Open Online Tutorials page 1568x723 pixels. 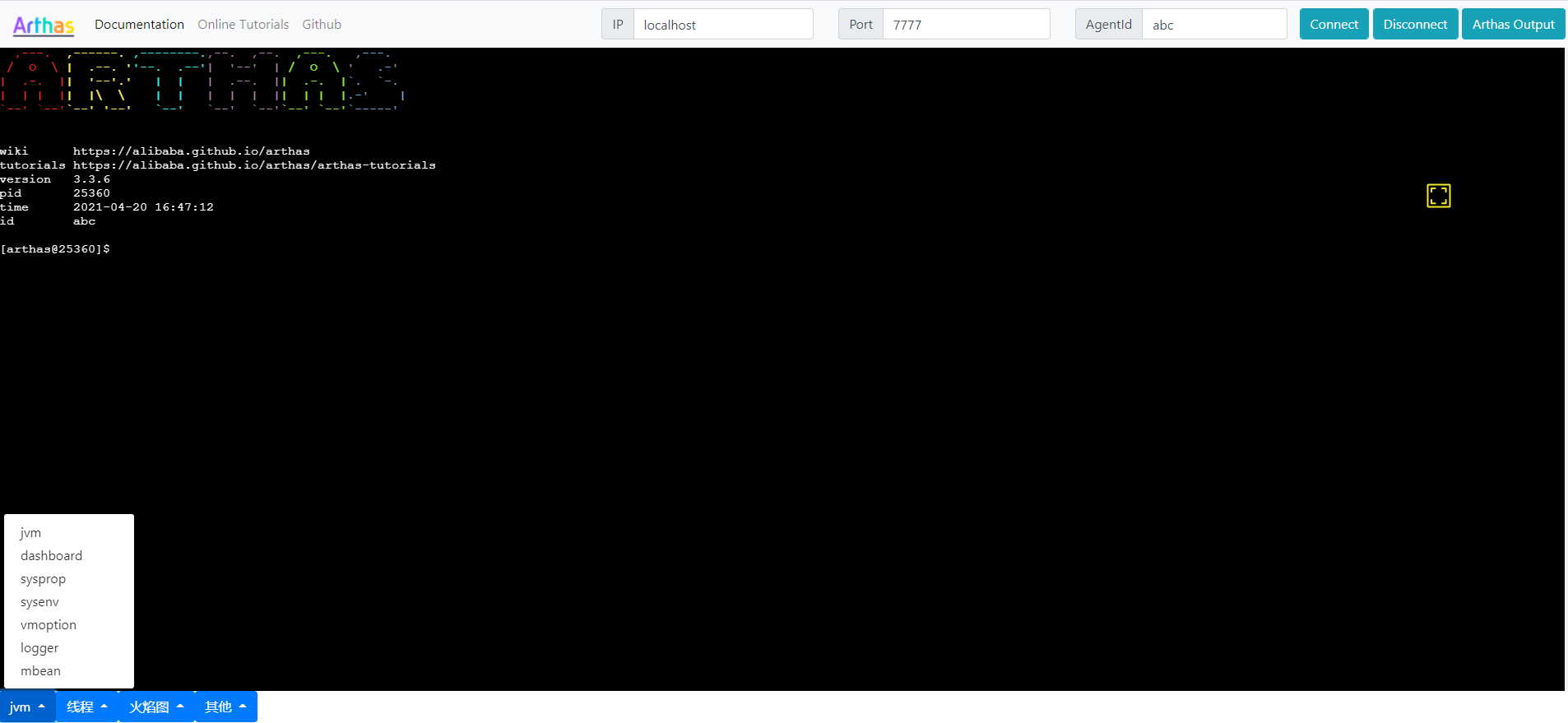tap(243, 25)
